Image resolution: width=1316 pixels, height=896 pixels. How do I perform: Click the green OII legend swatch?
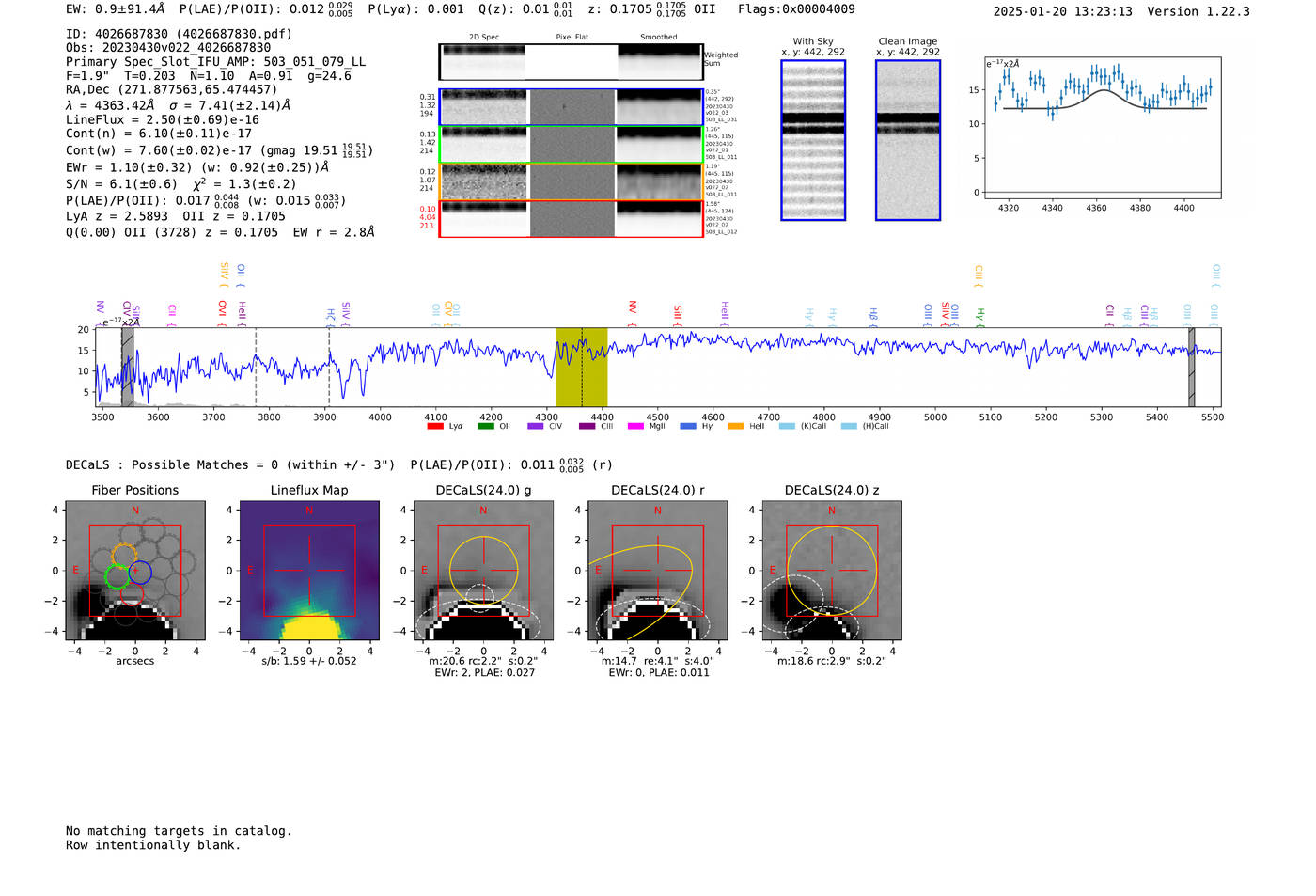point(485,426)
